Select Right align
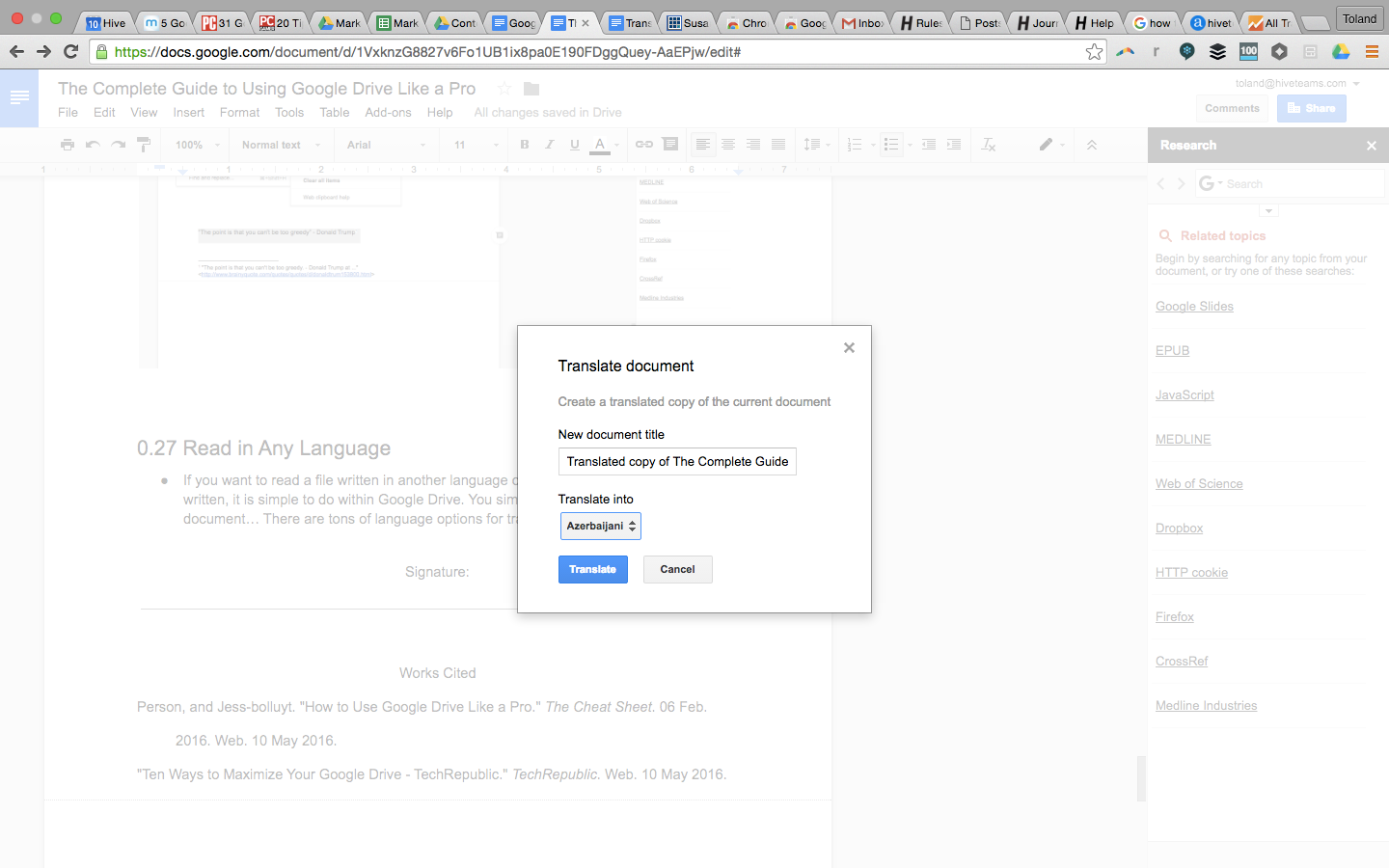Screen dimensions: 1389x868 [753, 145]
